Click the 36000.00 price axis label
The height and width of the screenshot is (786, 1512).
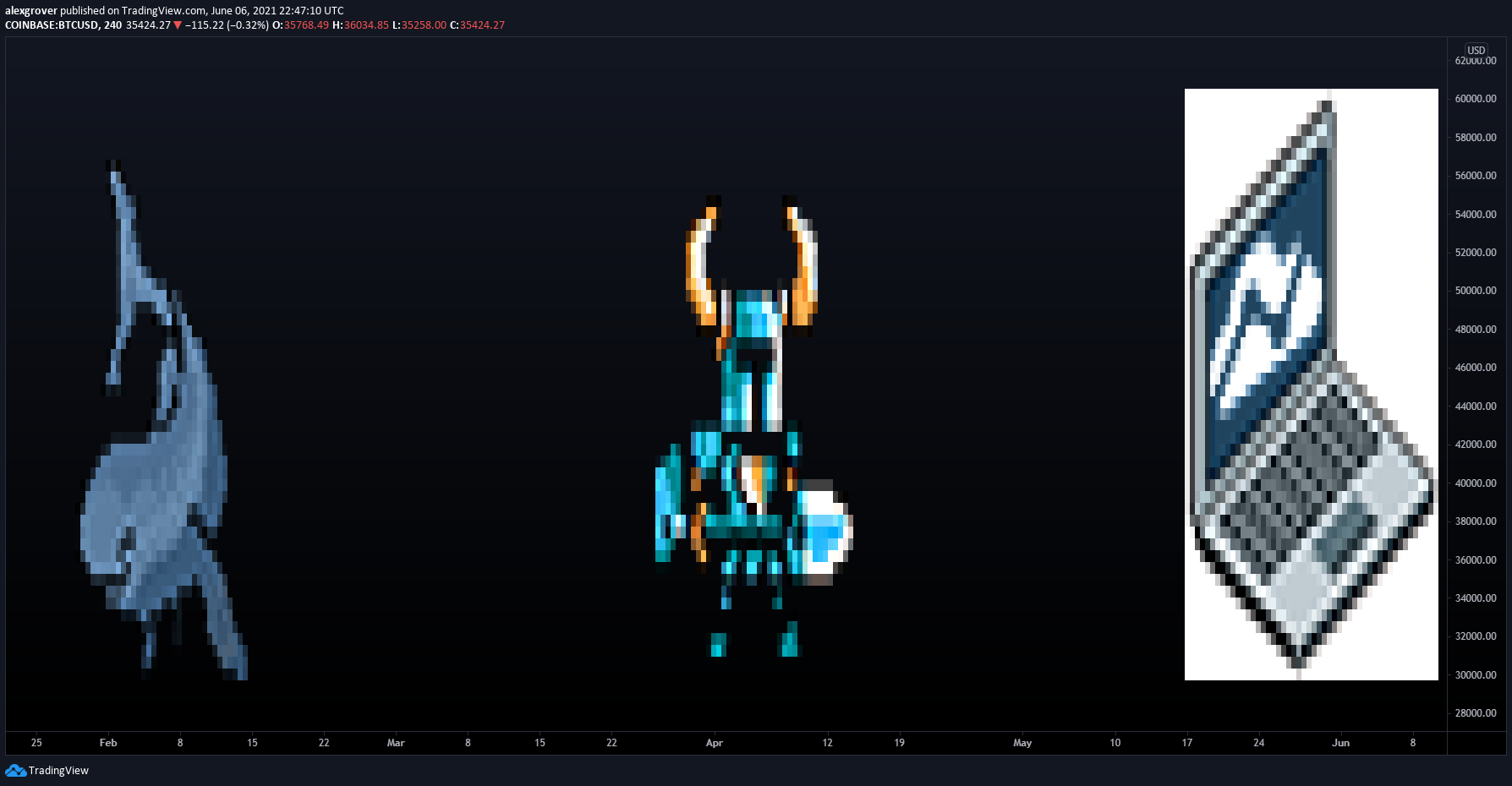(1476, 560)
